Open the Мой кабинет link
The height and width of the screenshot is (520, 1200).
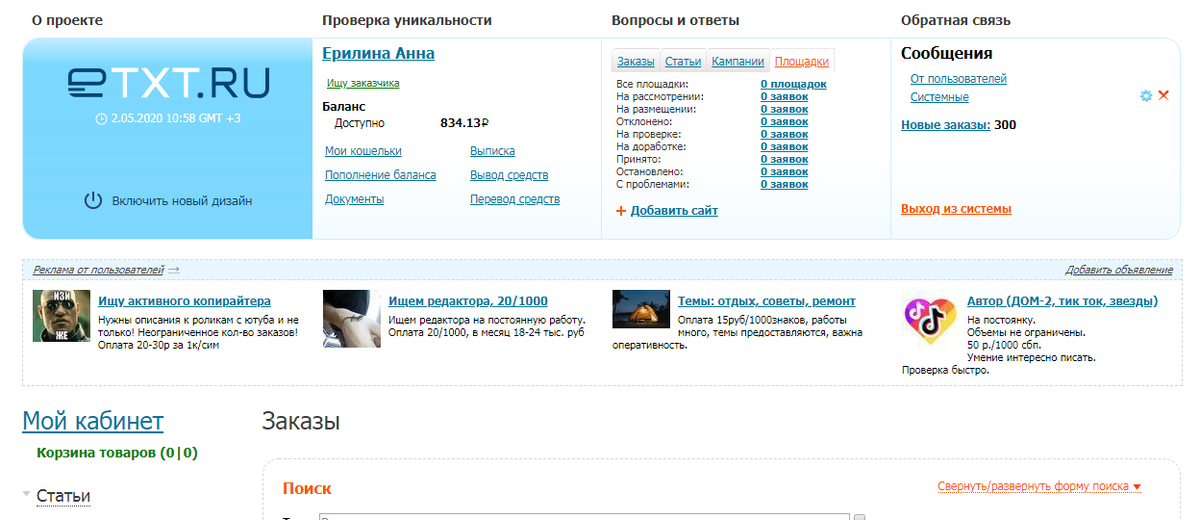[93, 421]
